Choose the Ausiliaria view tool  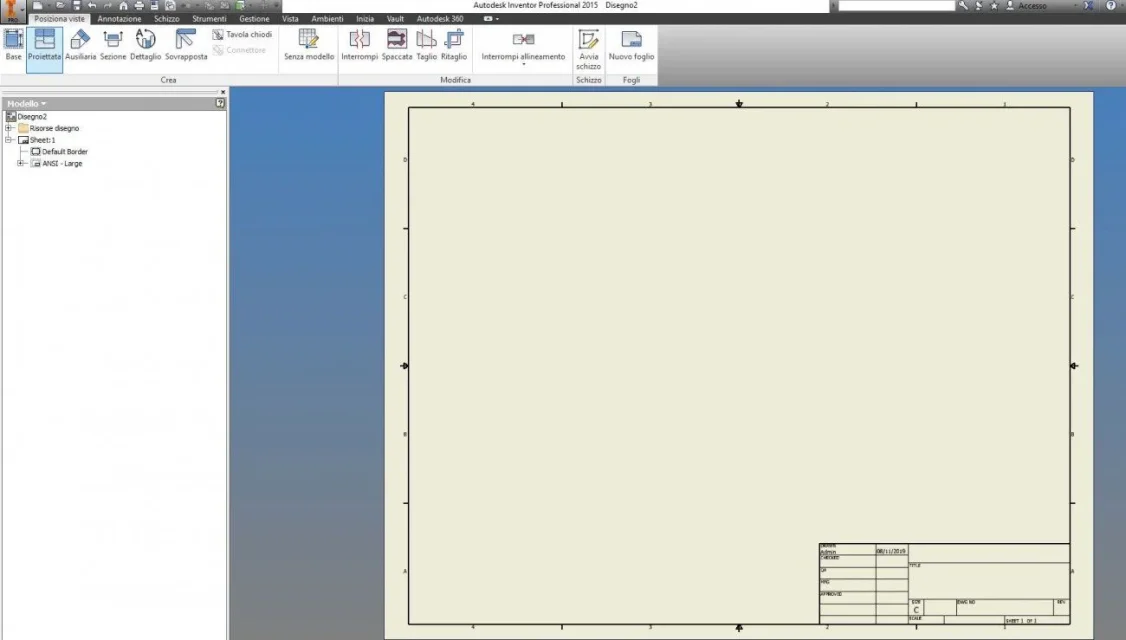click(80, 45)
